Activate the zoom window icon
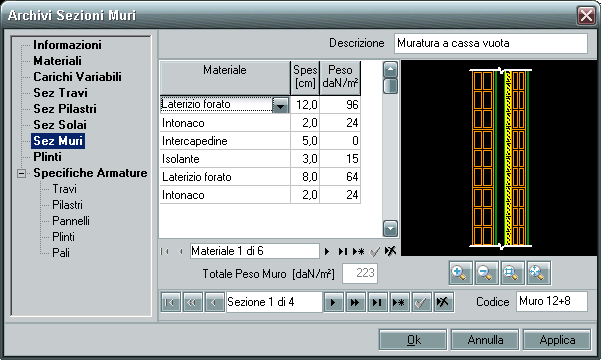Screen dimensions: 601x360 click(x=512, y=273)
